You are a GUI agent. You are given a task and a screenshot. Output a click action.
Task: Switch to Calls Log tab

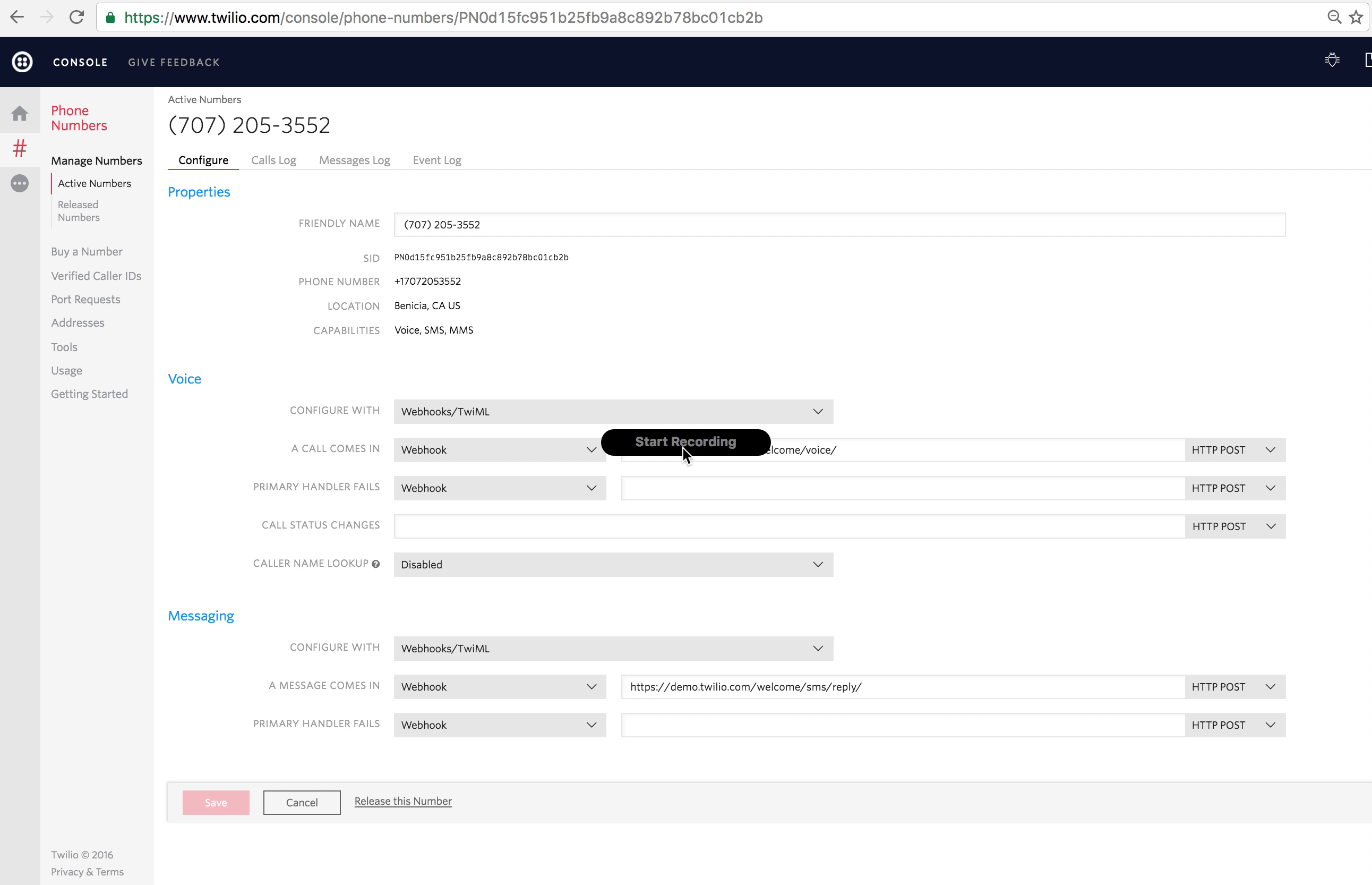coord(273,160)
